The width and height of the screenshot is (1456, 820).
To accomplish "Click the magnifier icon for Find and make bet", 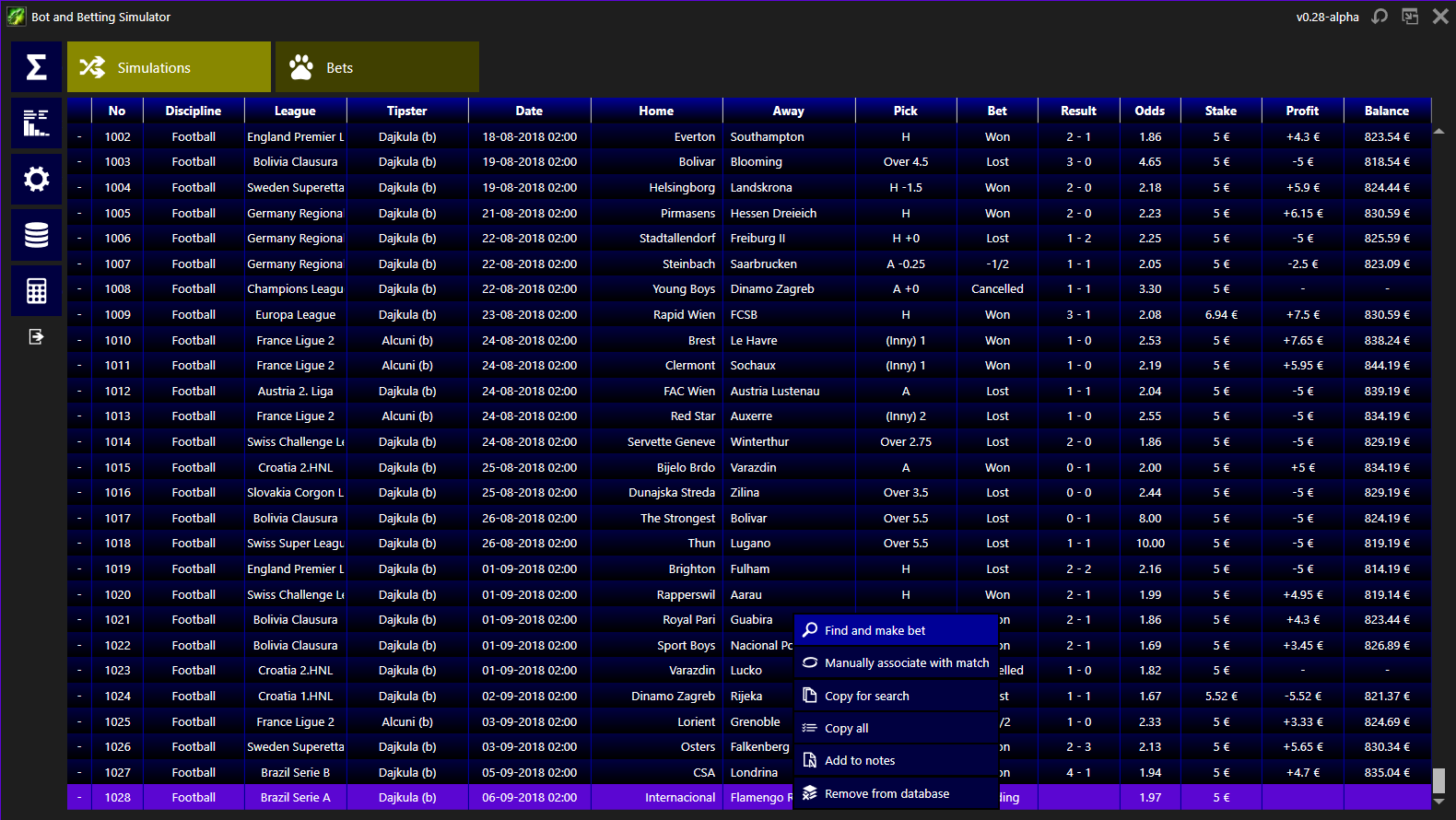I will pyautogui.click(x=810, y=630).
